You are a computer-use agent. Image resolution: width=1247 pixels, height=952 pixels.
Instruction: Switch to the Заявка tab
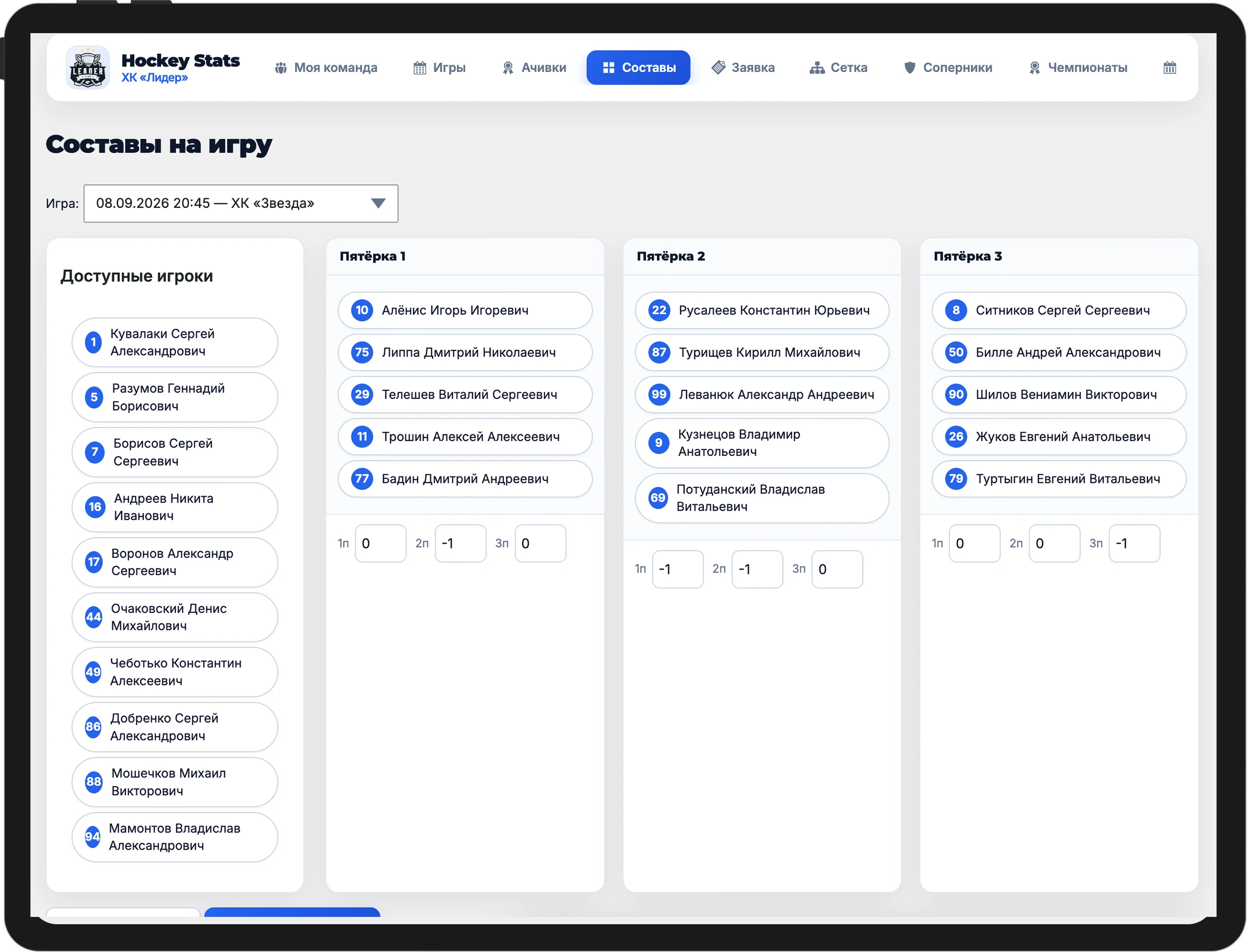743,68
